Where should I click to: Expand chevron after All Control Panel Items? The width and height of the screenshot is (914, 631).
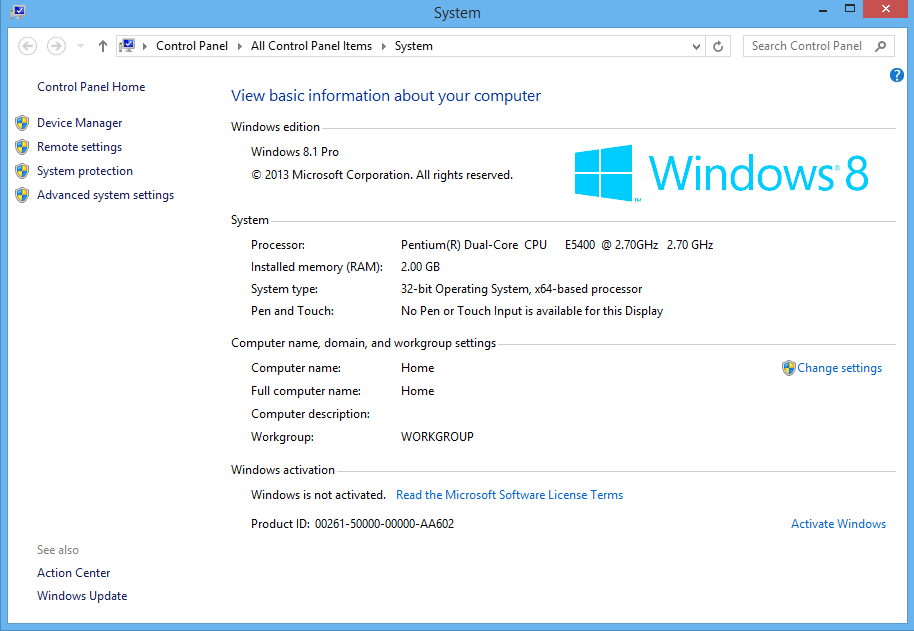[384, 46]
